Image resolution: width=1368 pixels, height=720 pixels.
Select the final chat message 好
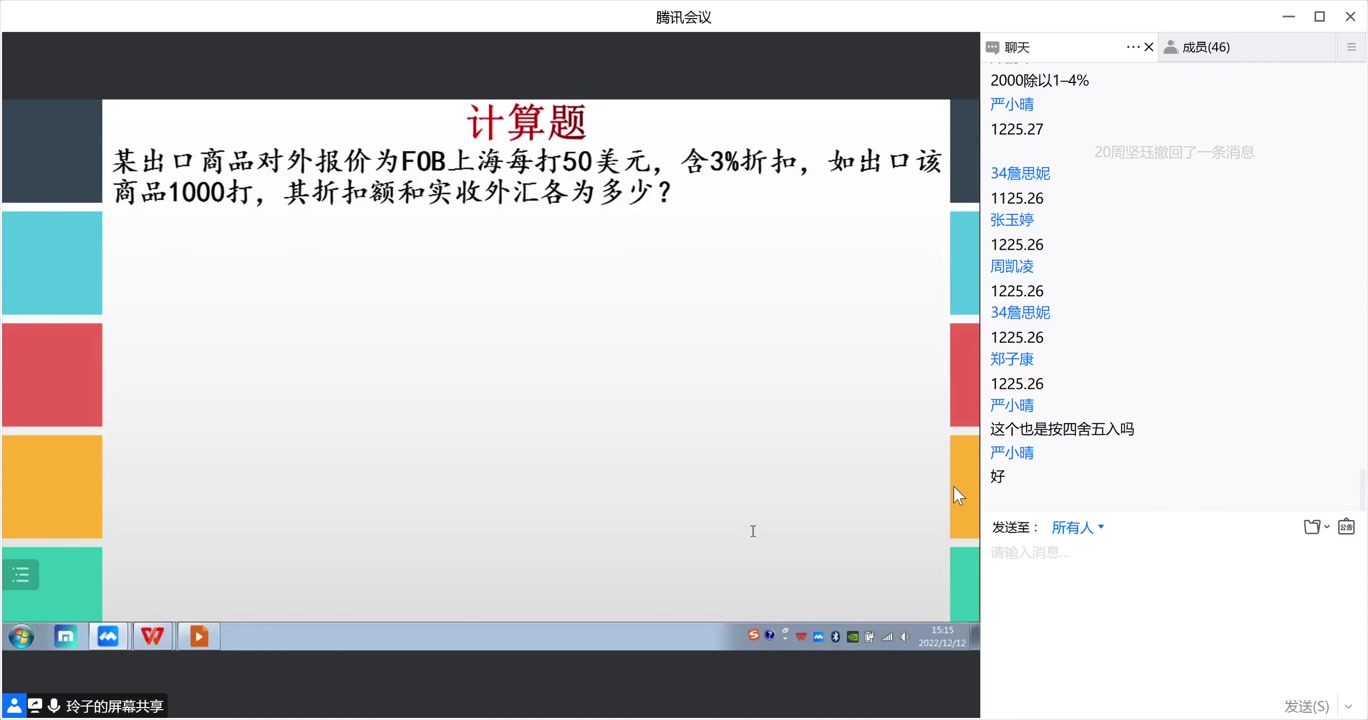[998, 476]
